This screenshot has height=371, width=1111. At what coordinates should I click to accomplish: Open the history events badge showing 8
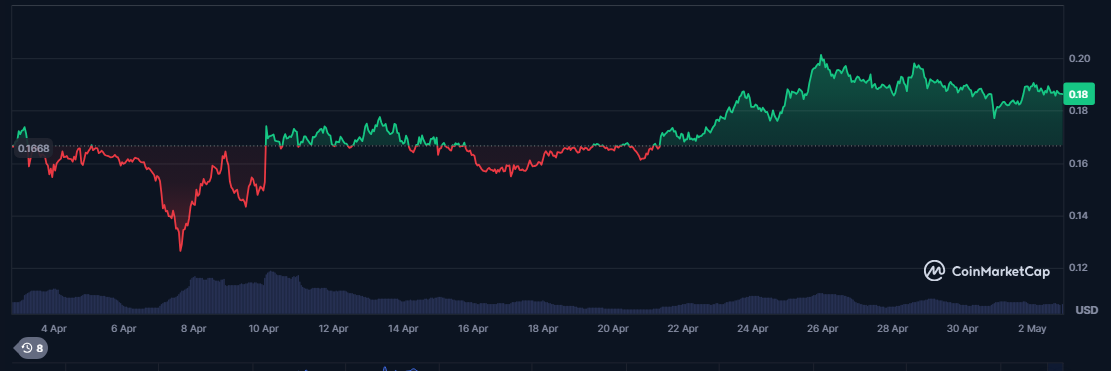tap(31, 348)
